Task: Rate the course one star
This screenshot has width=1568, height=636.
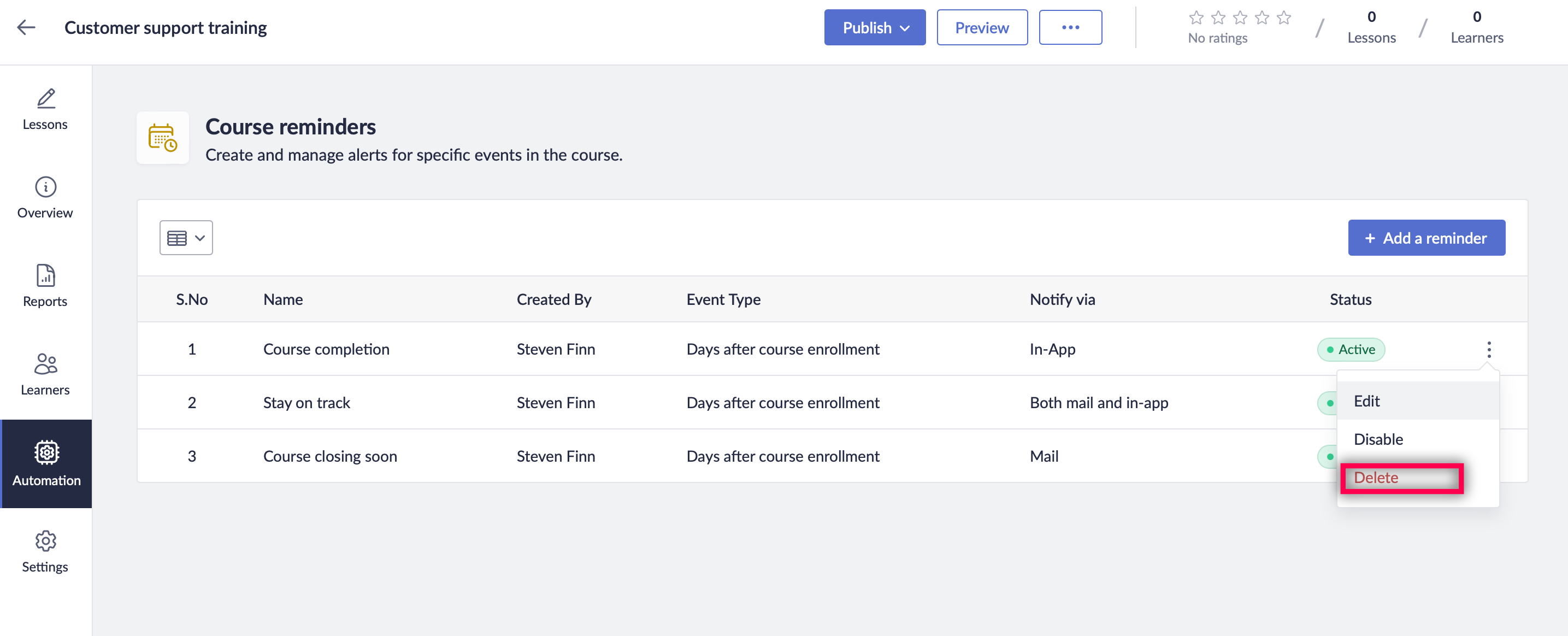Action: 1196,17
